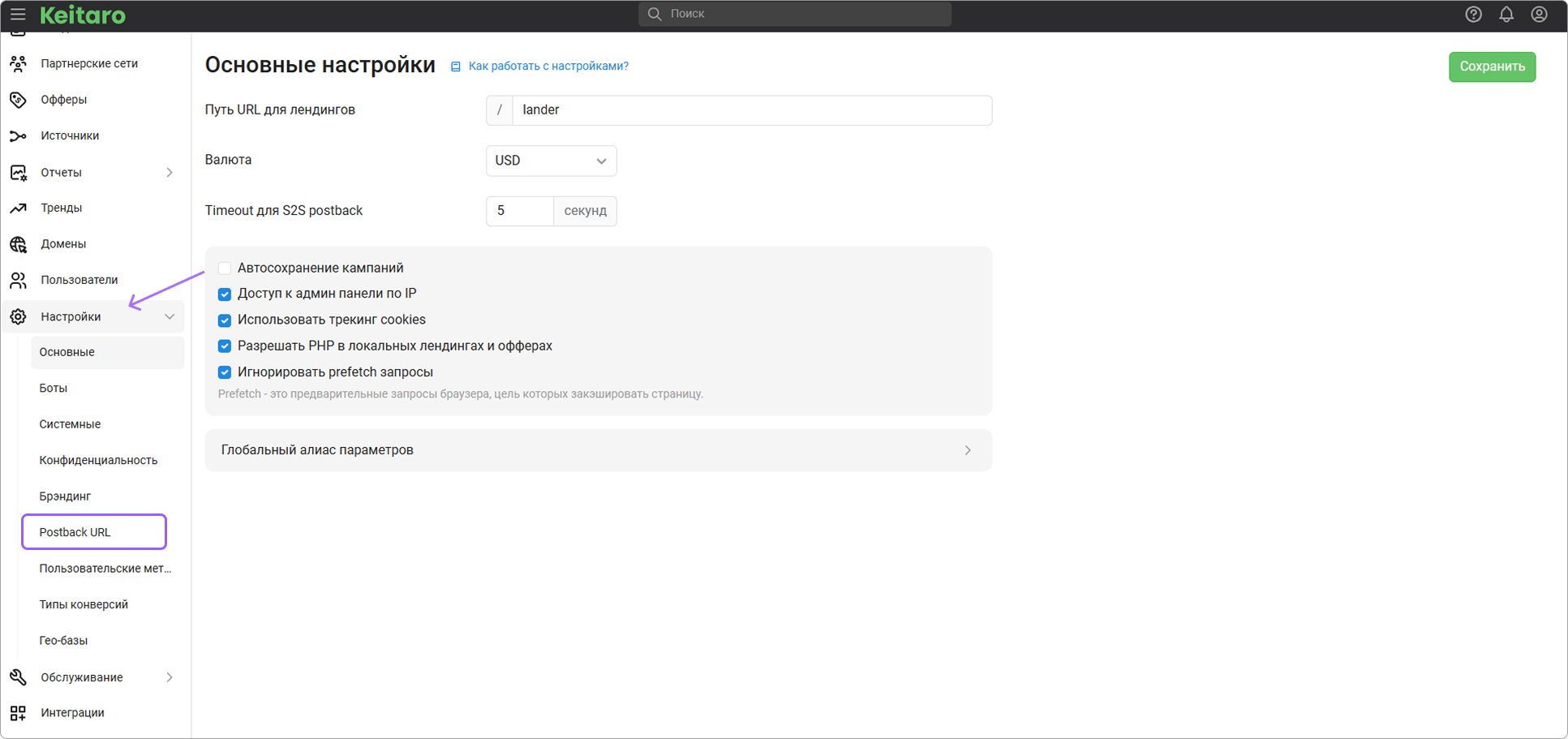1568x739 pixels.
Task: Open Postback URL settings page
Action: (x=75, y=532)
